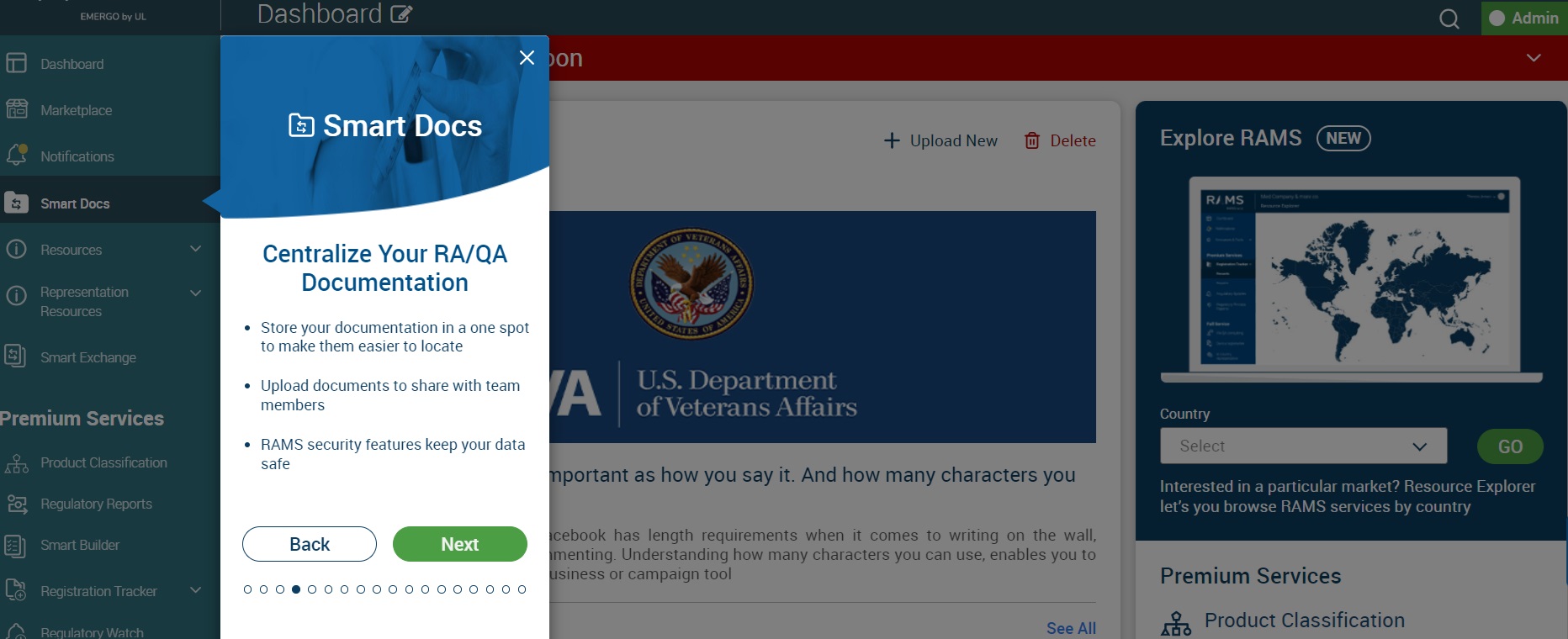The image size is (1568, 639).
Task: Click the plus icon for Upload New
Action: (892, 140)
